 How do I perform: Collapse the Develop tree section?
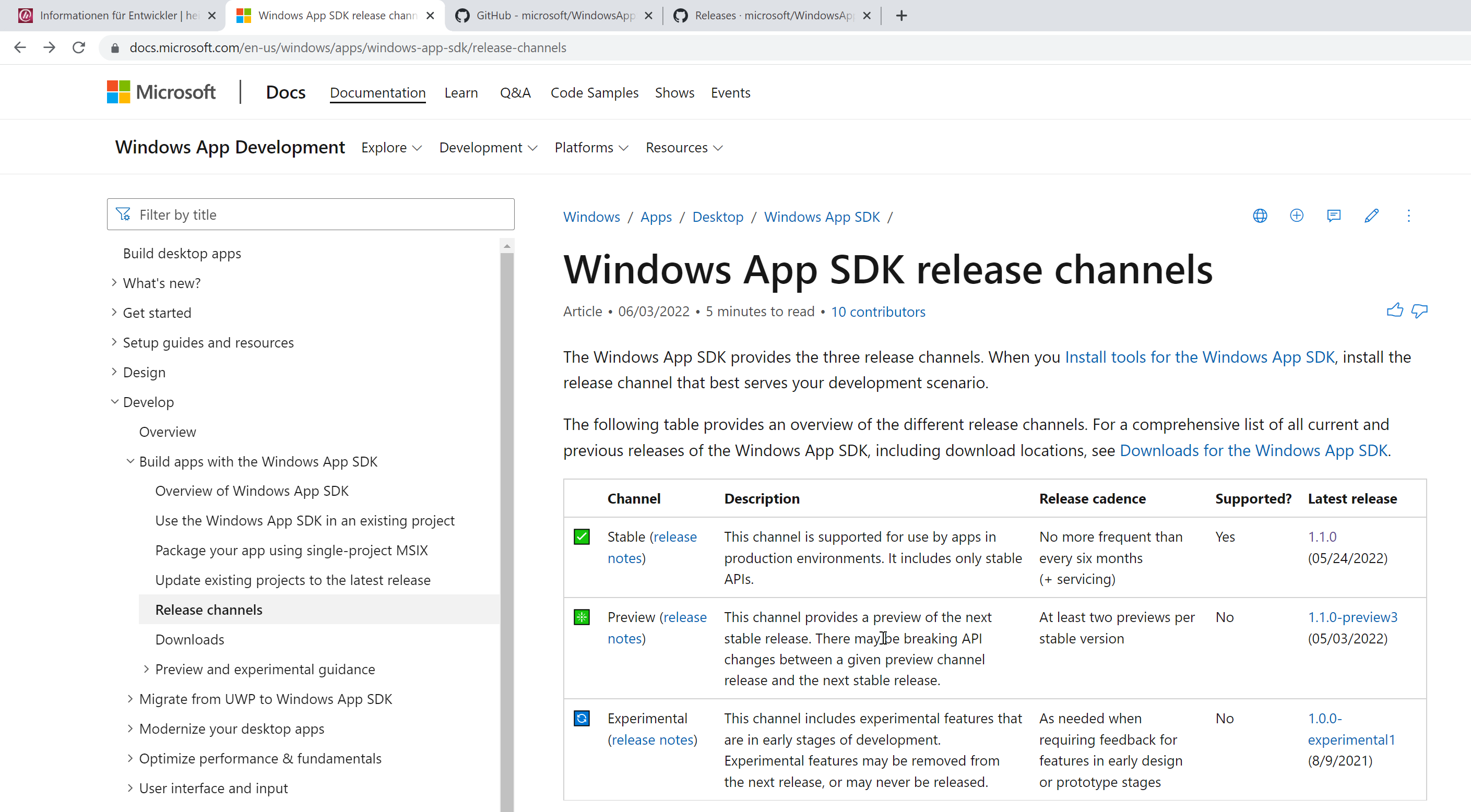[x=115, y=402]
